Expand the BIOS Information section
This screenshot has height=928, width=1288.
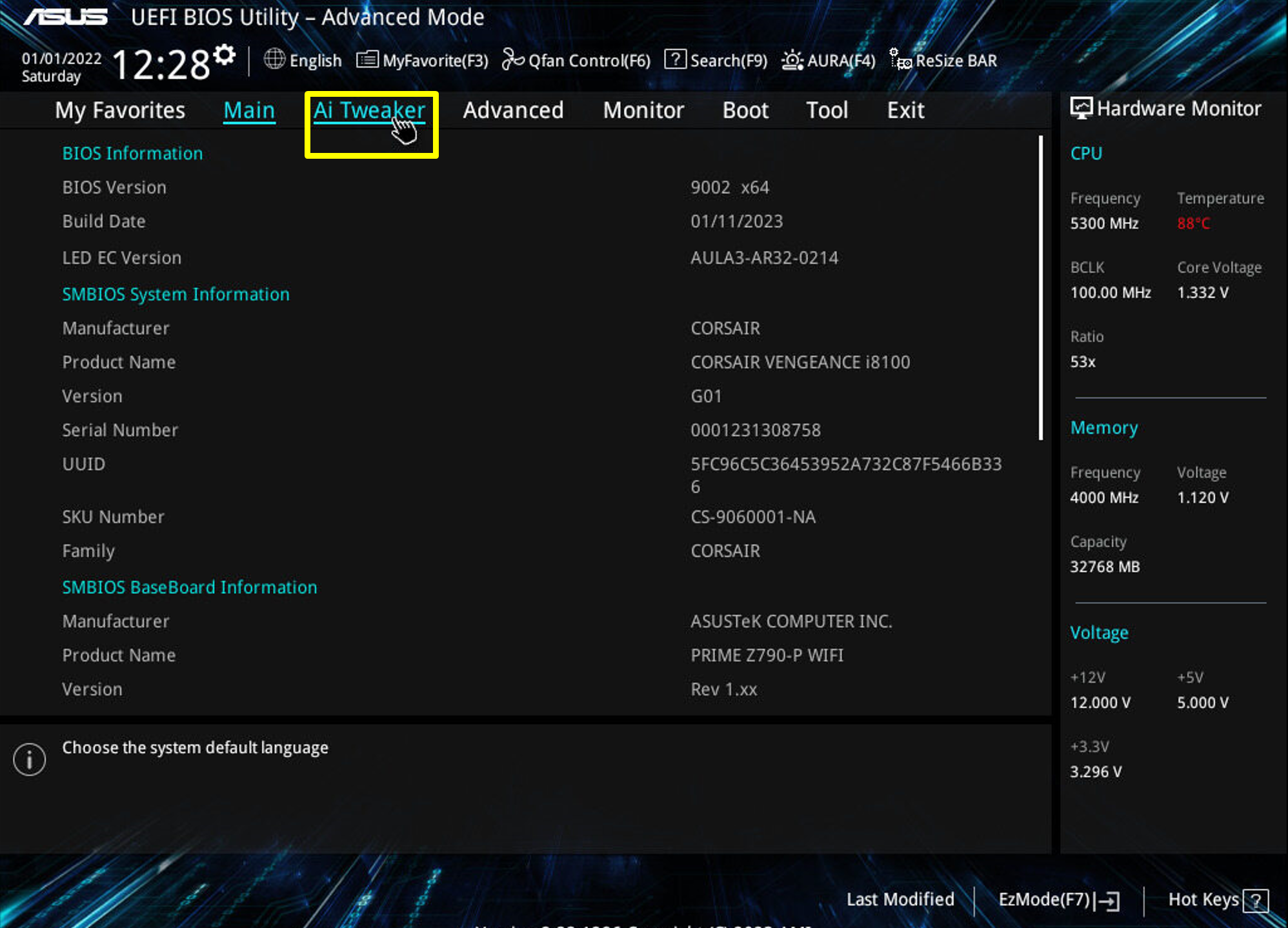pyautogui.click(x=132, y=153)
